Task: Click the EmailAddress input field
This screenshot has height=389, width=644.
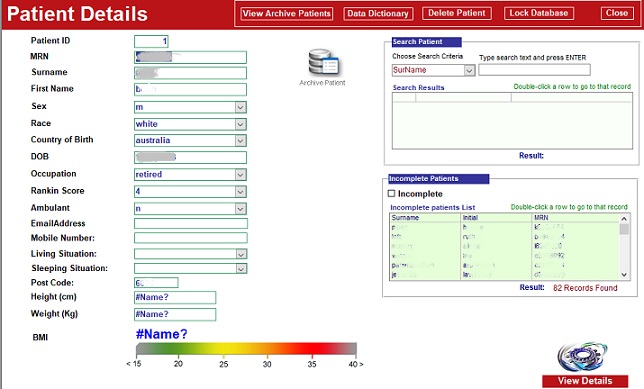Action: coord(191,223)
